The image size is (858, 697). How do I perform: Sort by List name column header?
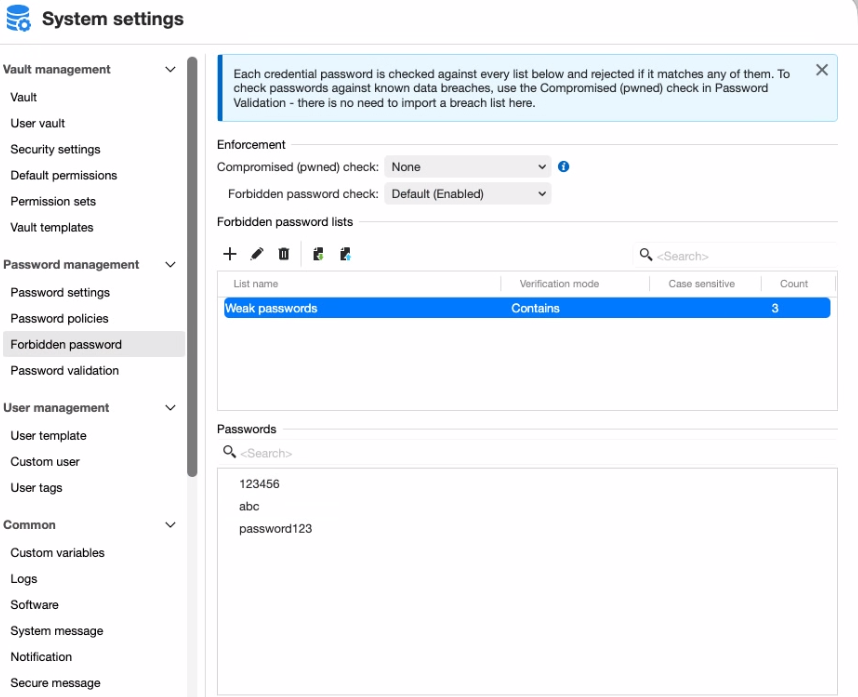(256, 284)
